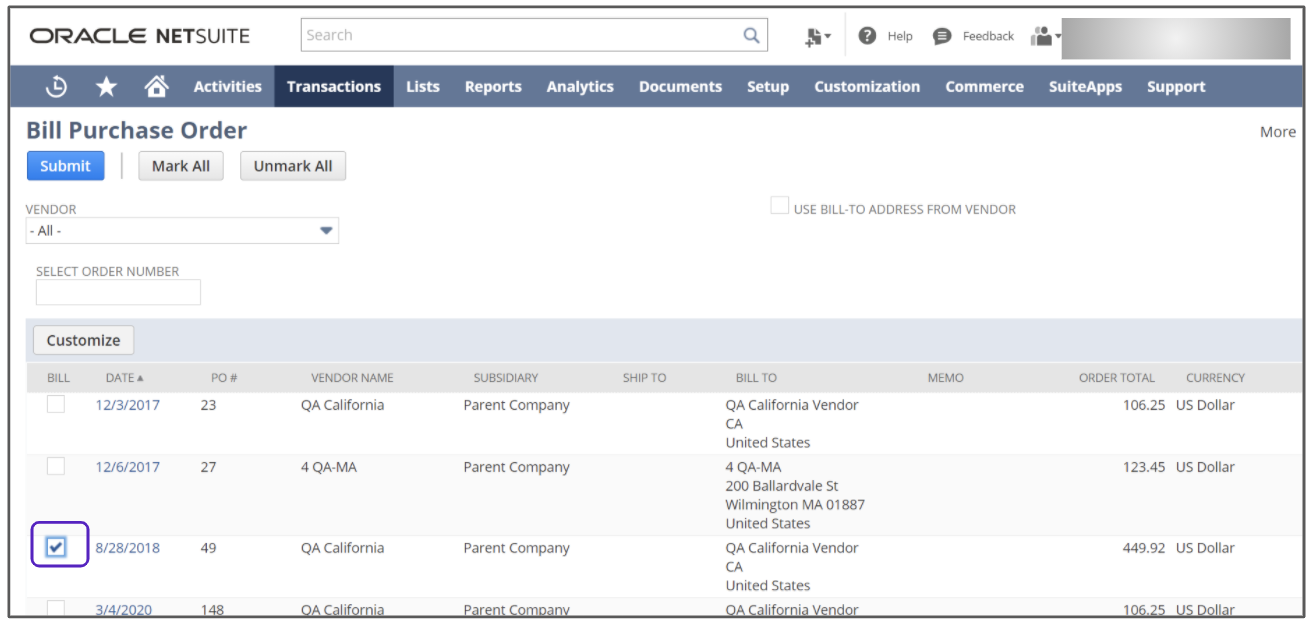This screenshot has height=628, width=1314.
Task: Expand the More options link
Action: coord(1277,132)
